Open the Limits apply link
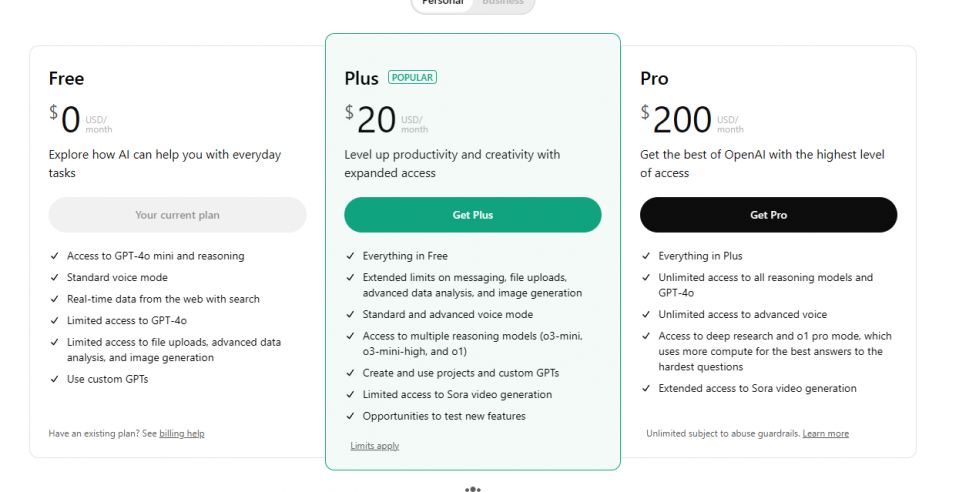Image resolution: width=959 pixels, height=492 pixels. pos(374,445)
